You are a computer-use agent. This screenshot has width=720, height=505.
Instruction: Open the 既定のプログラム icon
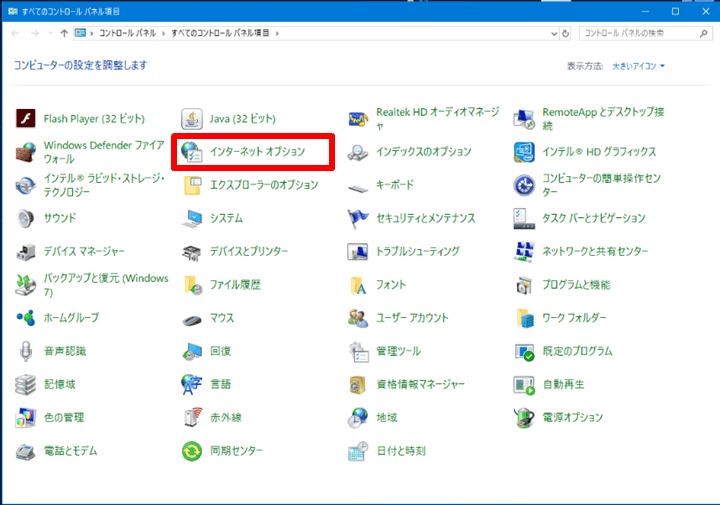[524, 352]
